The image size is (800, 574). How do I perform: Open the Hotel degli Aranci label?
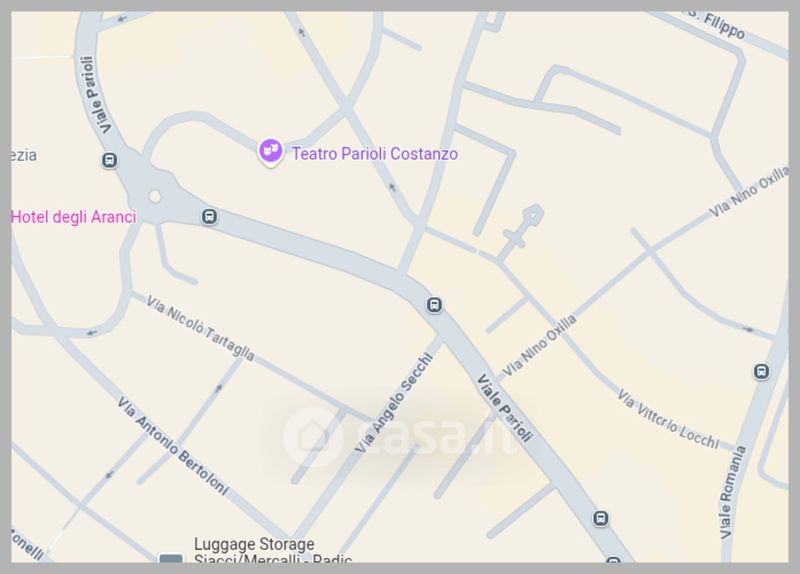[73, 217]
